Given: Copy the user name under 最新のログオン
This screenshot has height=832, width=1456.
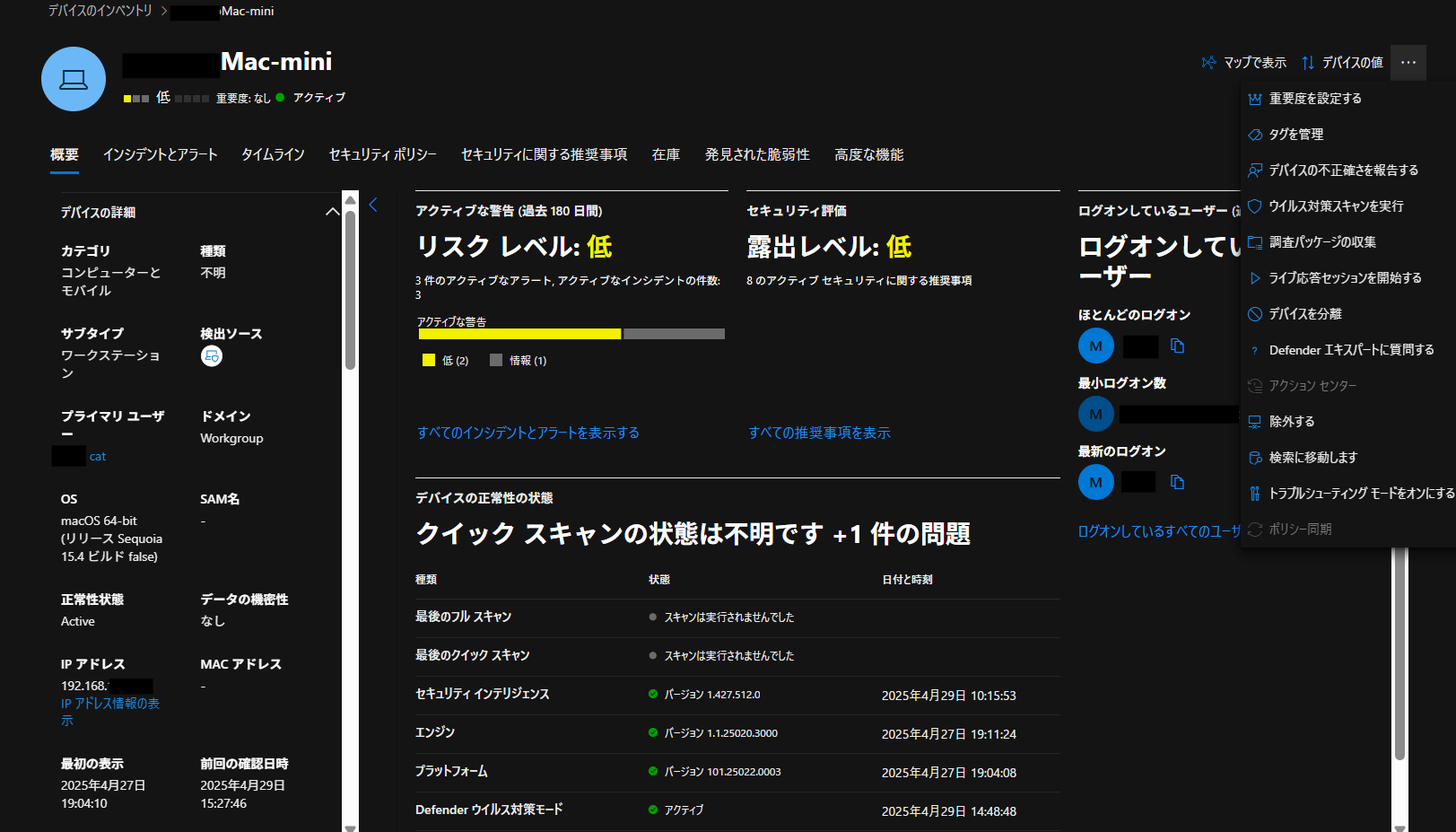Looking at the screenshot, I should (x=1178, y=483).
